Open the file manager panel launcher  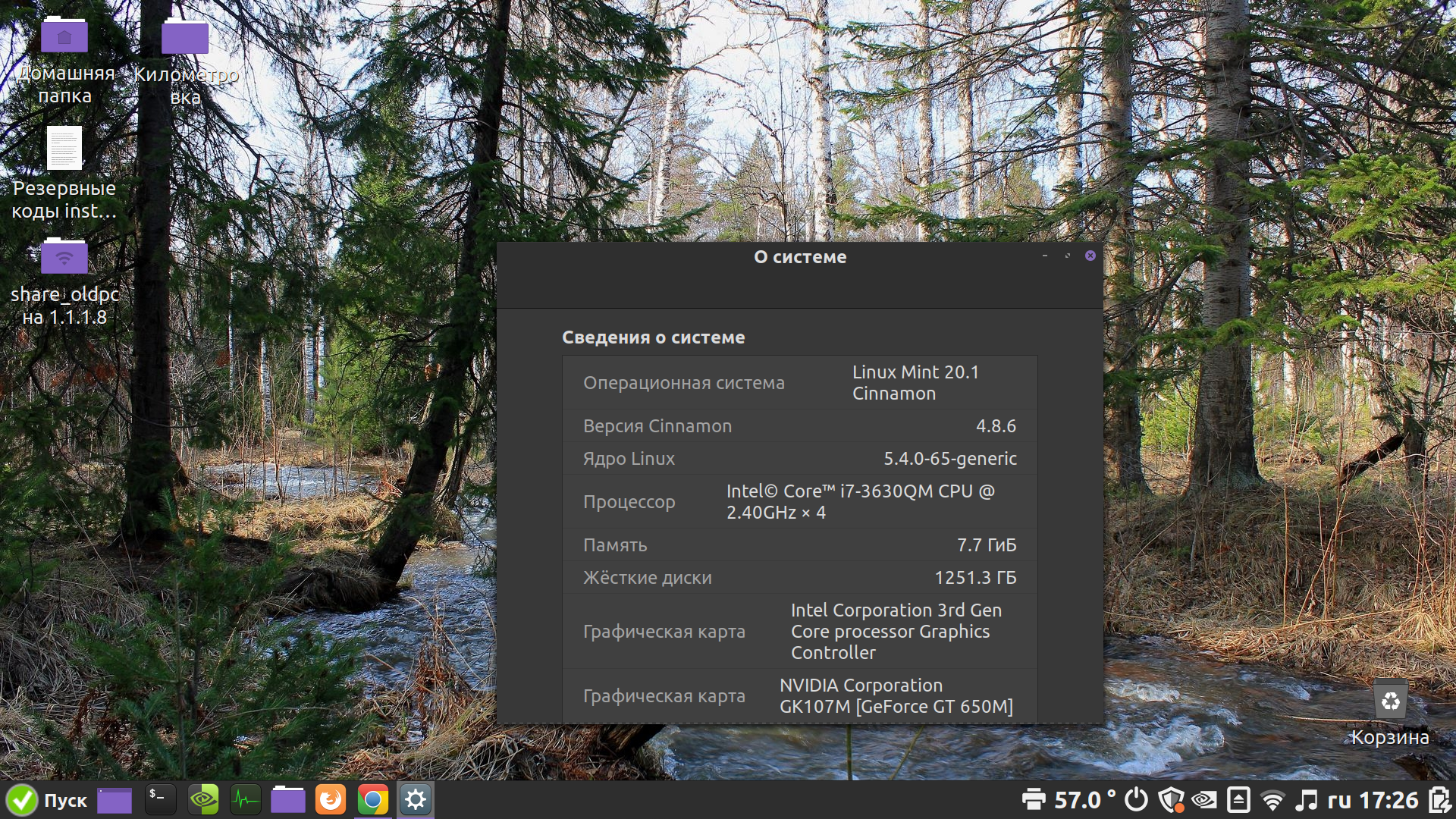tap(288, 800)
